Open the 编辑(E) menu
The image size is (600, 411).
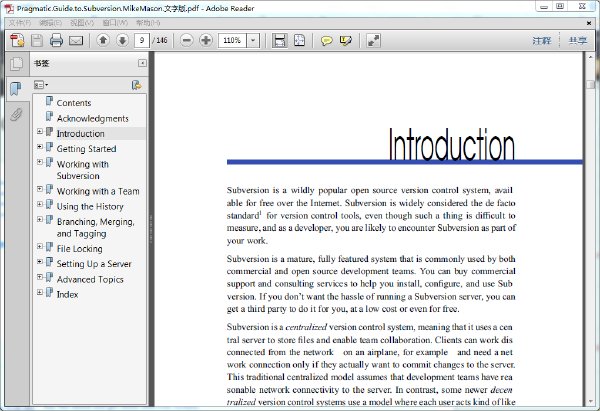click(51, 23)
